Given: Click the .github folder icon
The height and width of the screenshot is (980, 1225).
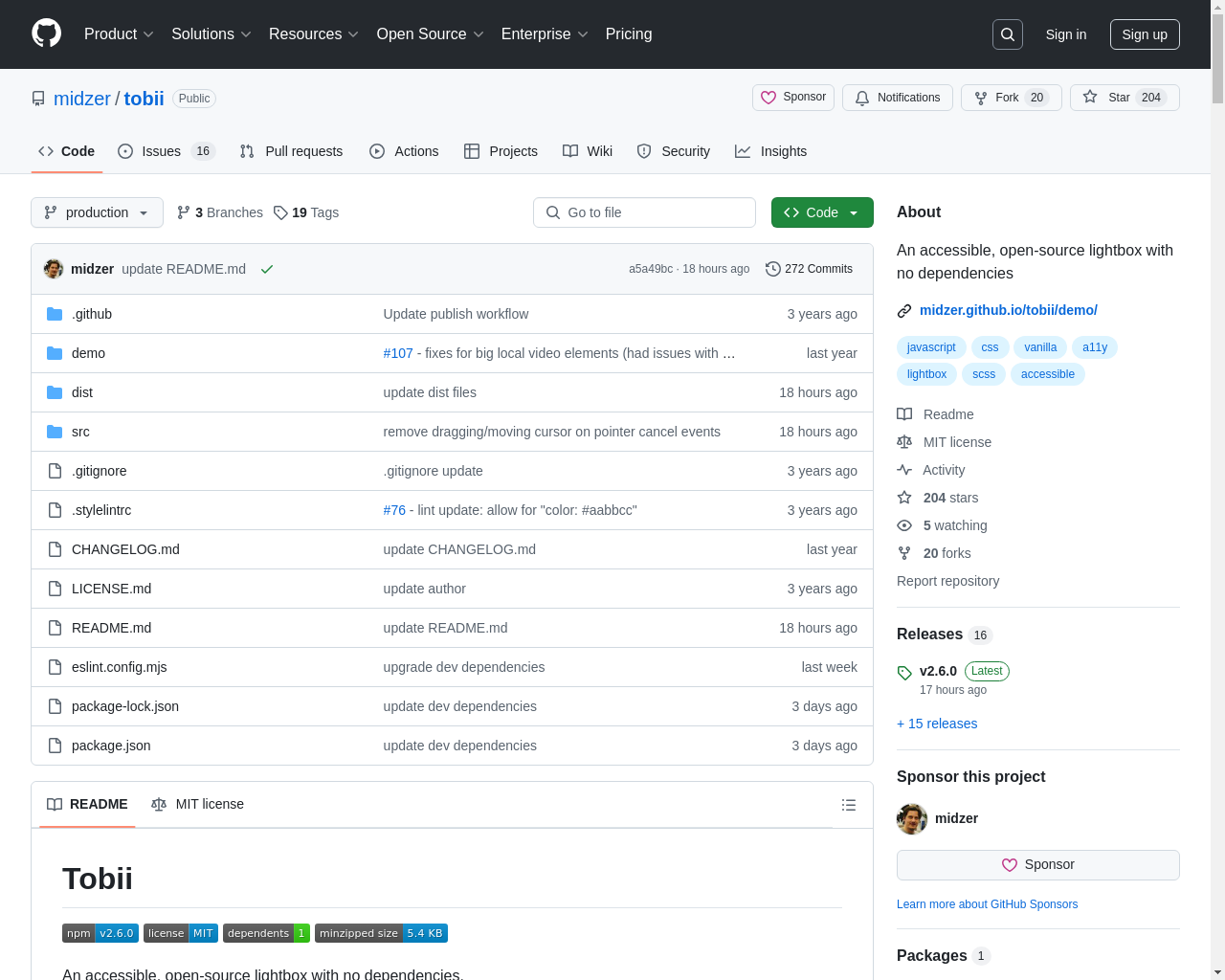Looking at the screenshot, I should click(x=55, y=314).
